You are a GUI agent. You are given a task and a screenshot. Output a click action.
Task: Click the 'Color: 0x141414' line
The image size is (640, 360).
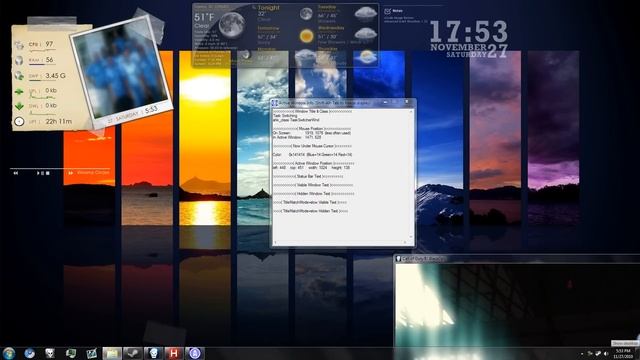click(x=312, y=155)
